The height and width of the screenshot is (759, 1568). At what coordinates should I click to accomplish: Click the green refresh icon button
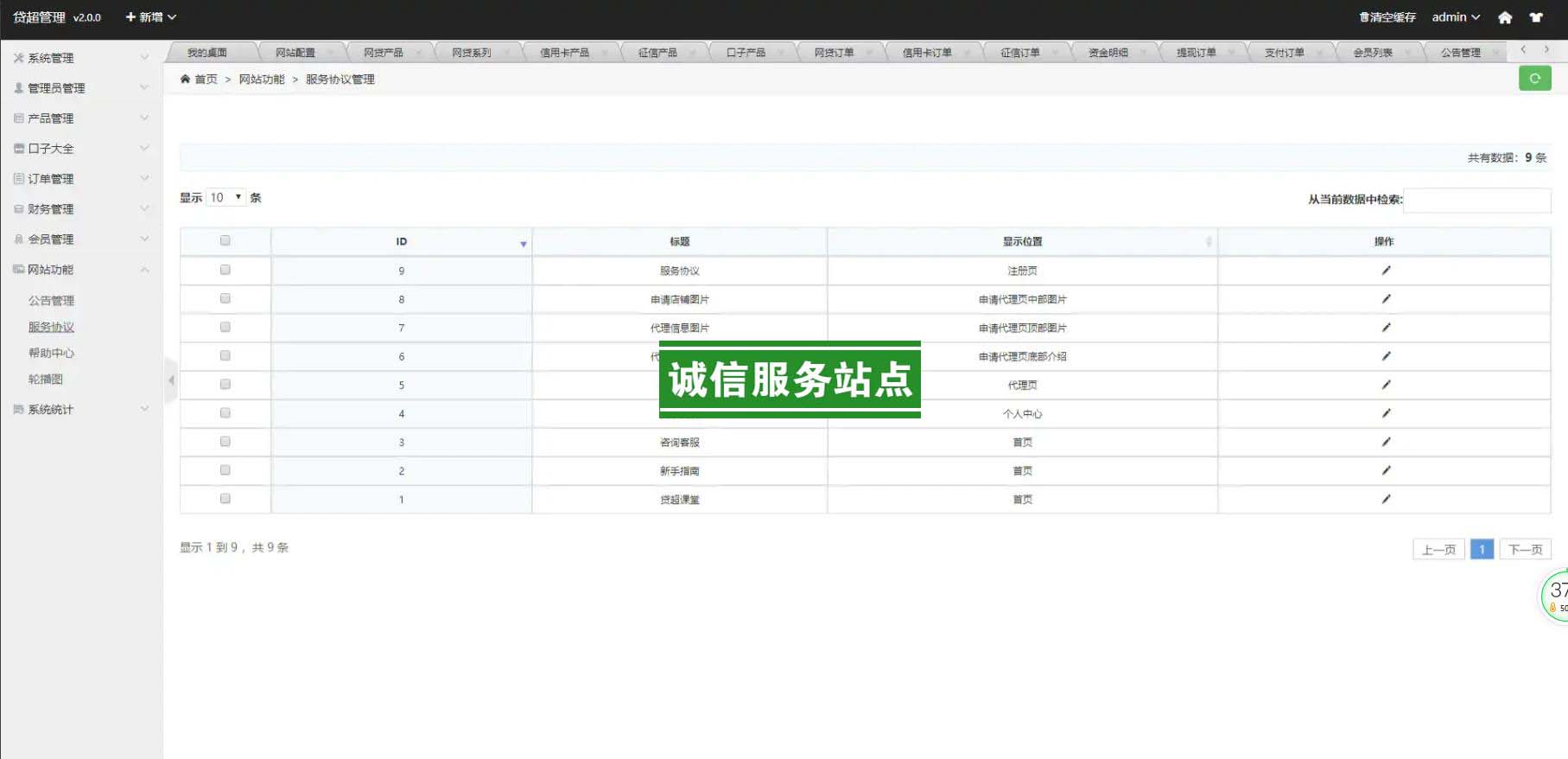tap(1534, 79)
